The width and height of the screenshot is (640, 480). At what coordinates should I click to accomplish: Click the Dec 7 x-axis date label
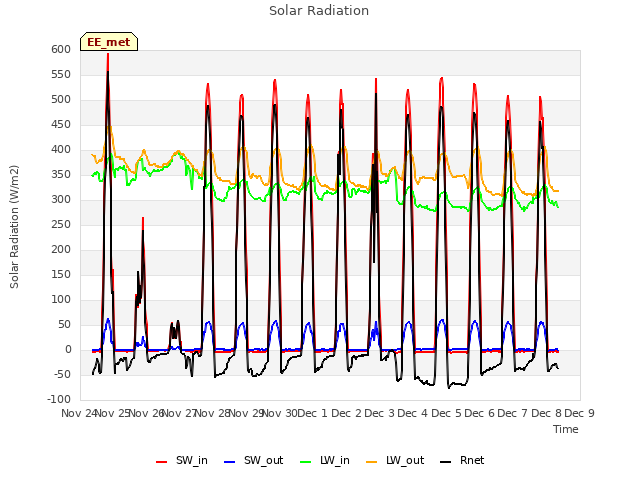coord(513,413)
